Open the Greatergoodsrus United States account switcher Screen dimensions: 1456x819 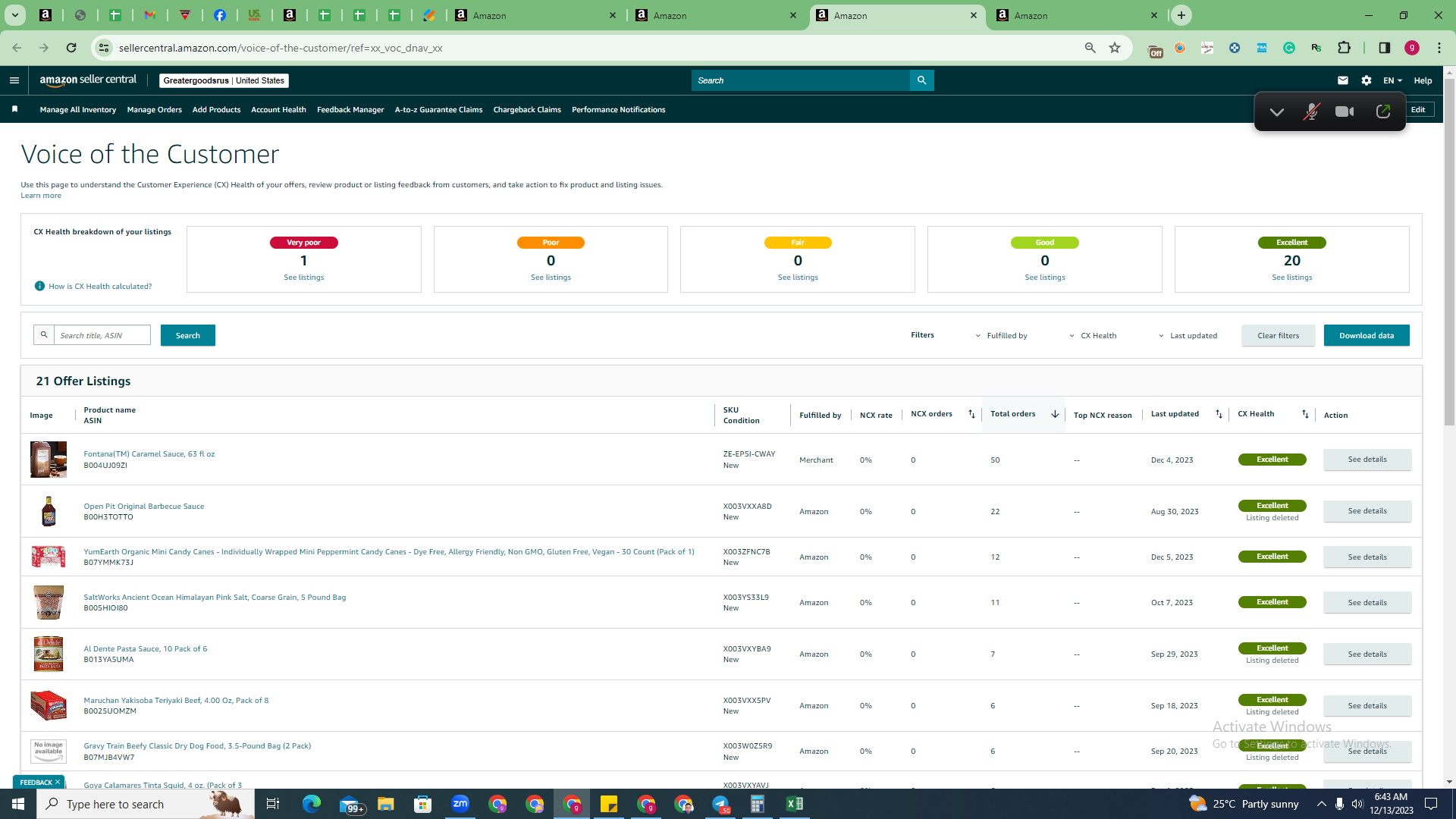click(x=224, y=80)
